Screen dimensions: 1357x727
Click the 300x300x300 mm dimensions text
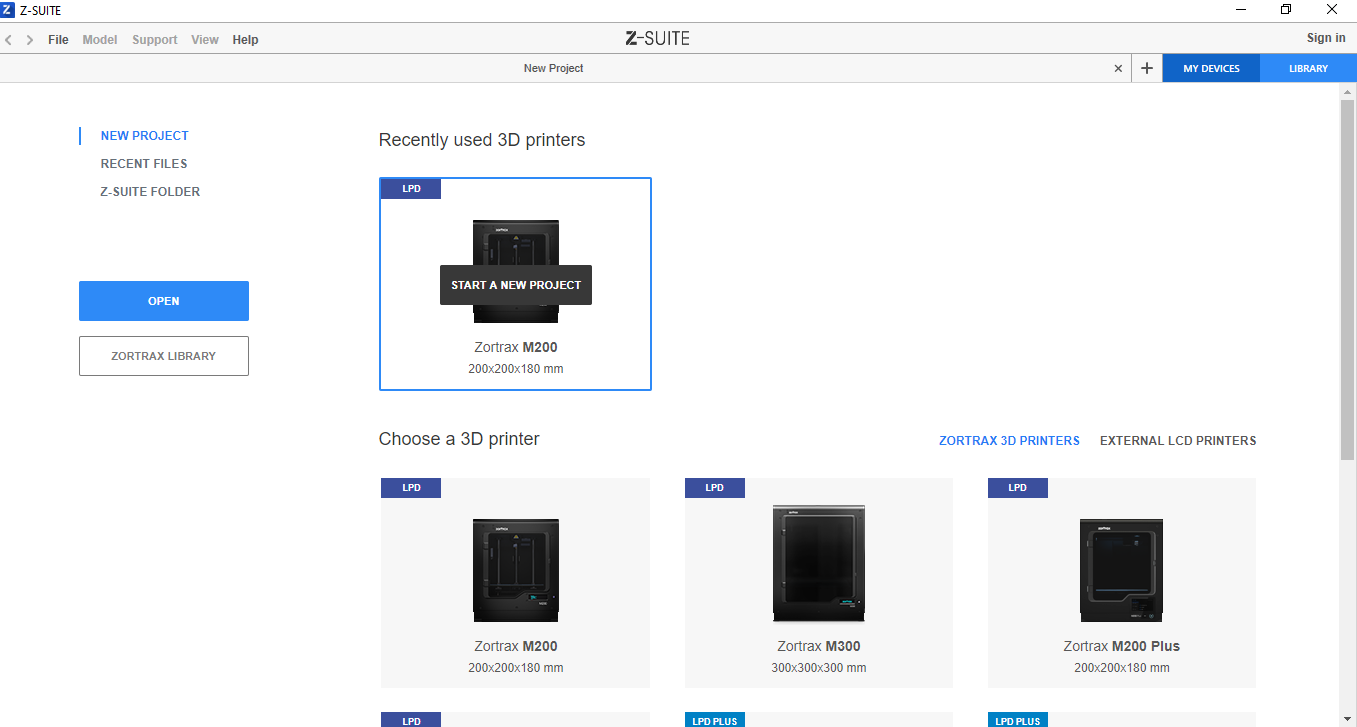point(819,668)
